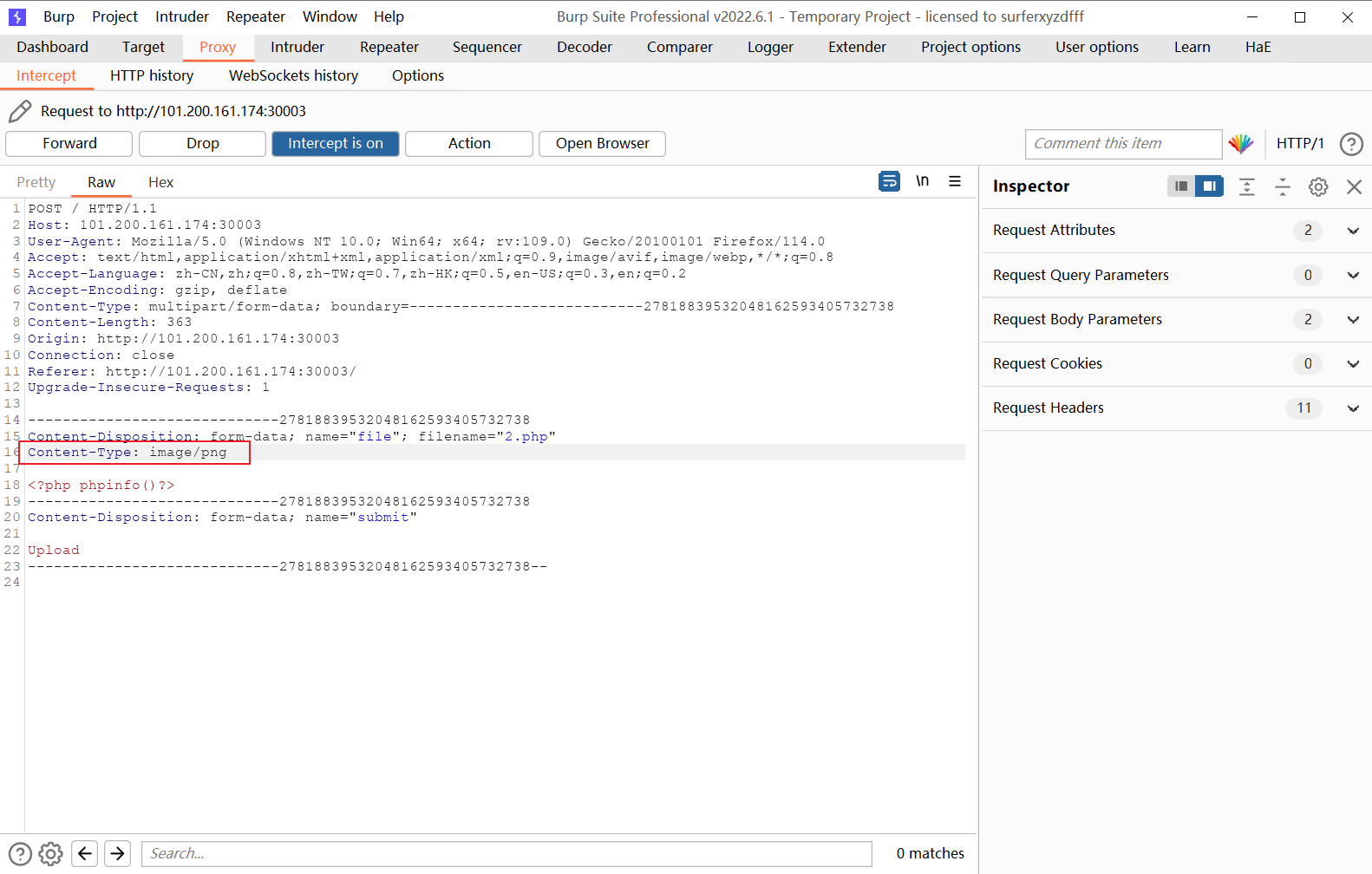Image resolution: width=1372 pixels, height=874 pixels.
Task: Switch Inspector to single-column layout icon
Action: (x=1181, y=186)
